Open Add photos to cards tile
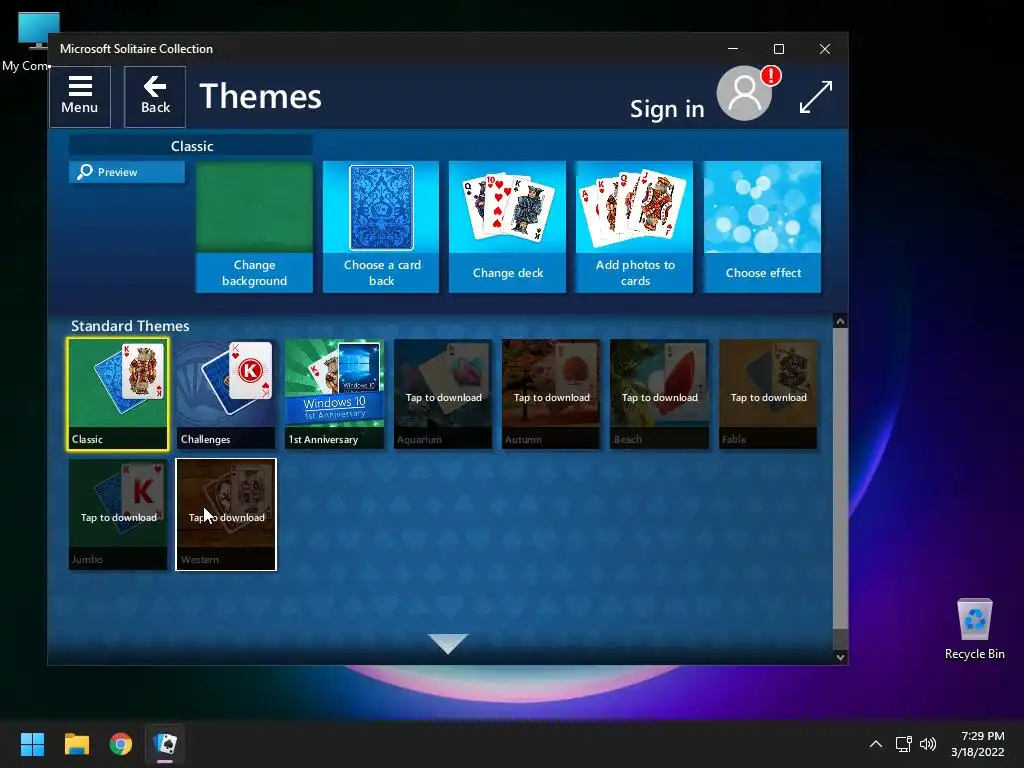The image size is (1024, 768). point(634,227)
